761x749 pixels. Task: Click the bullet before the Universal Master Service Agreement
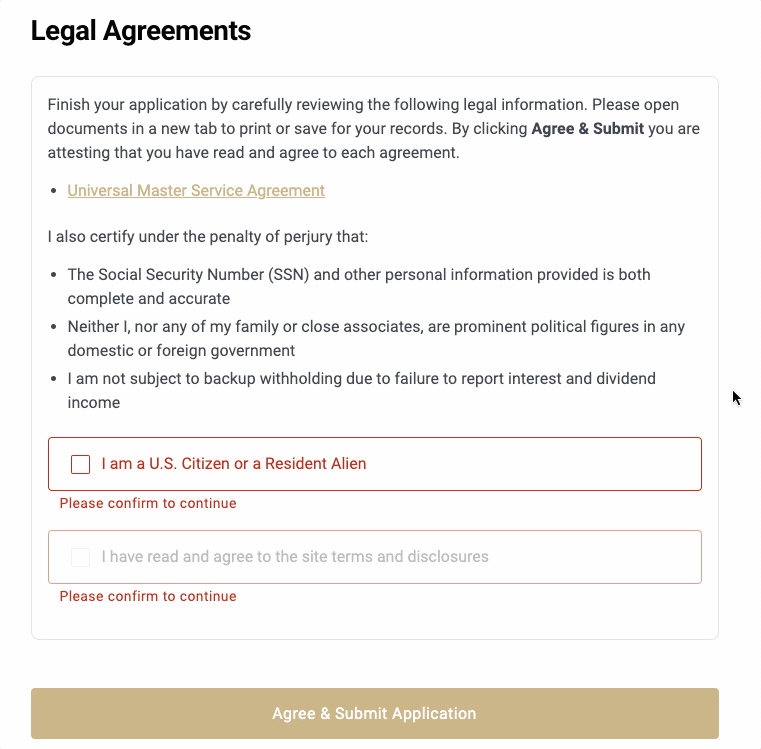click(x=53, y=191)
